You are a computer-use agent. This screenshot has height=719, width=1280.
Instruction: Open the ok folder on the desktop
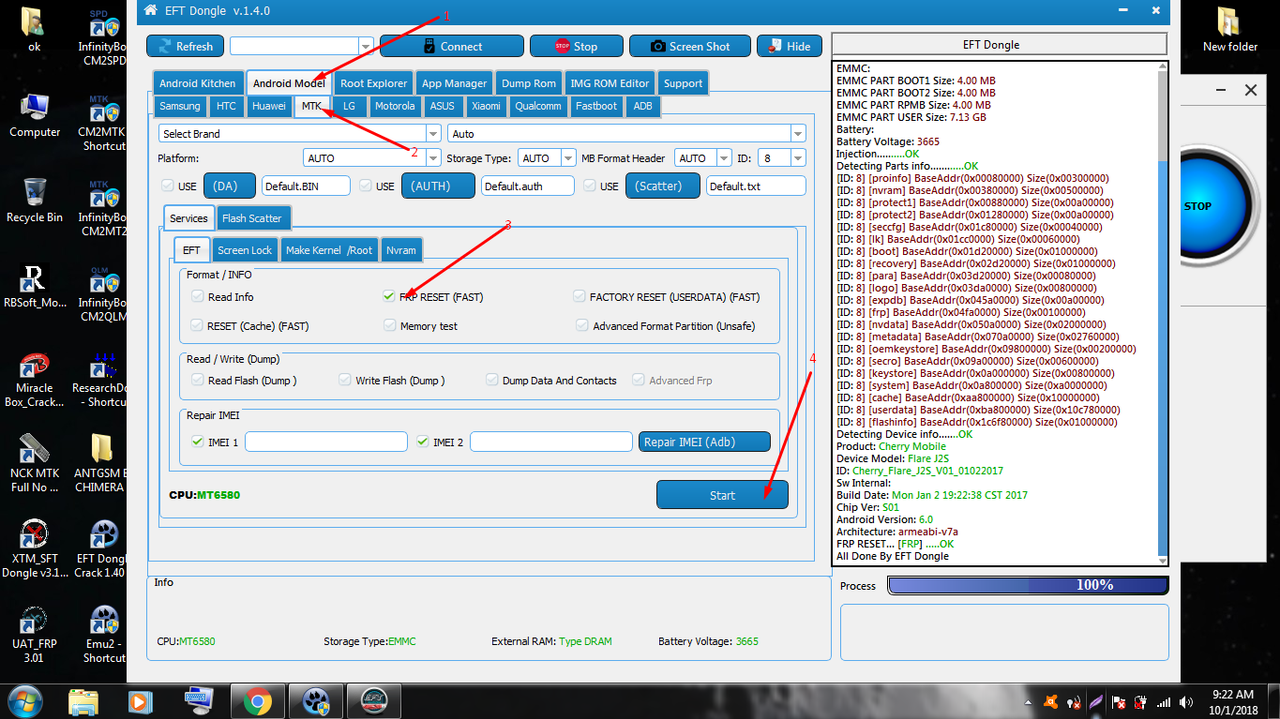tap(34, 29)
